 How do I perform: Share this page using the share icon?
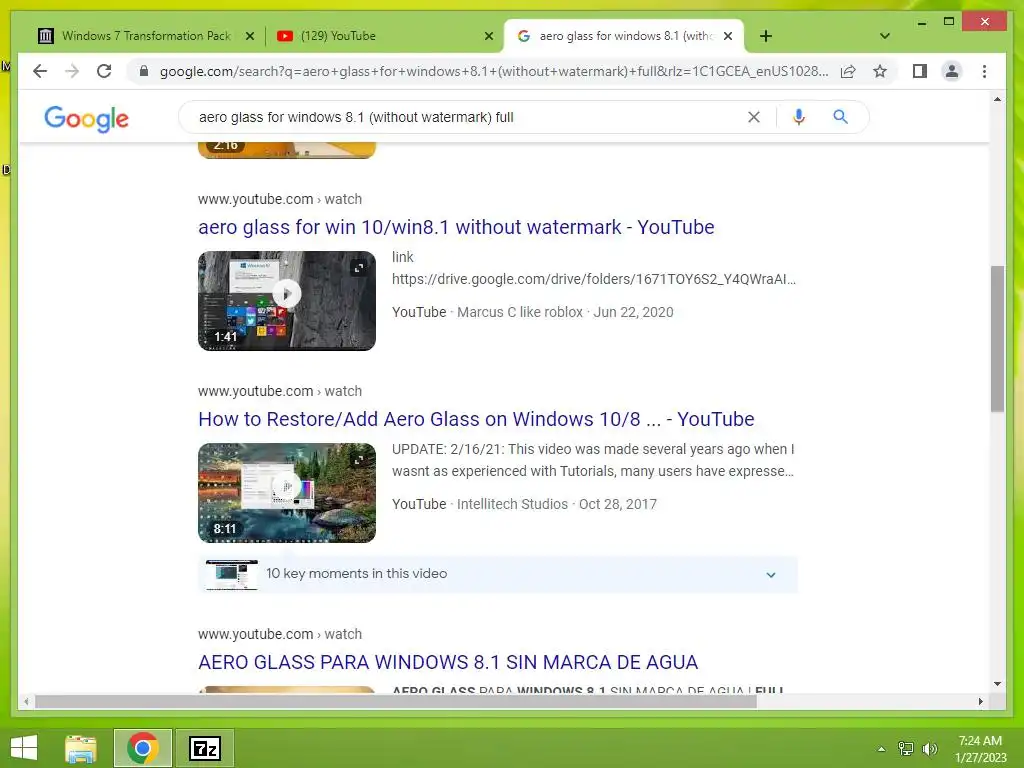click(848, 71)
